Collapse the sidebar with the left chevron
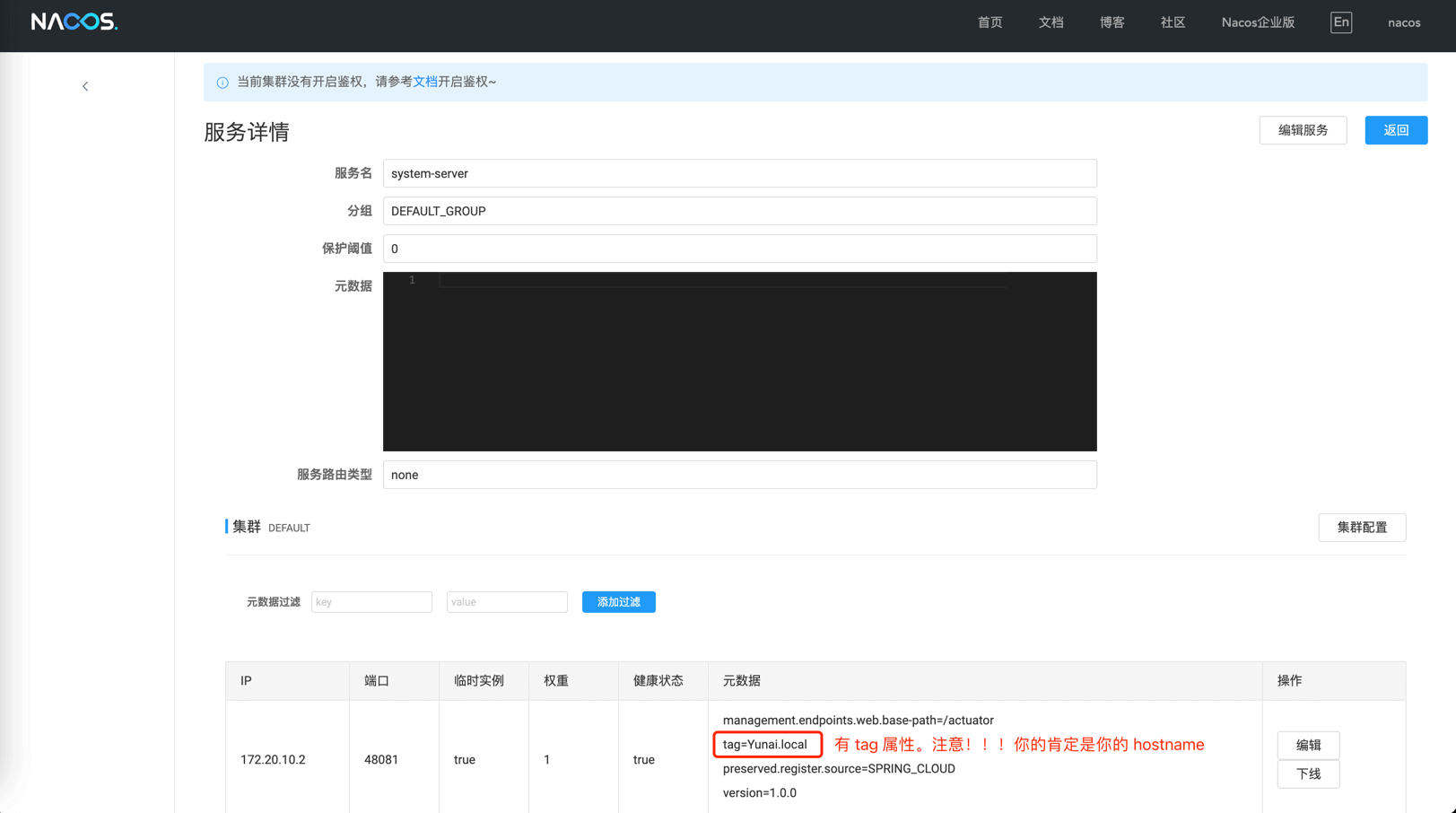 (85, 87)
